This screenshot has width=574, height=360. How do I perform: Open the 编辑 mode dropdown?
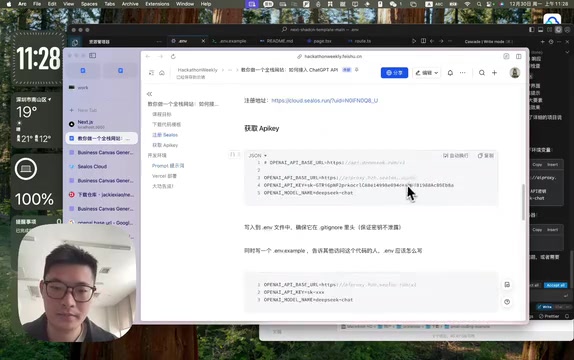427,73
